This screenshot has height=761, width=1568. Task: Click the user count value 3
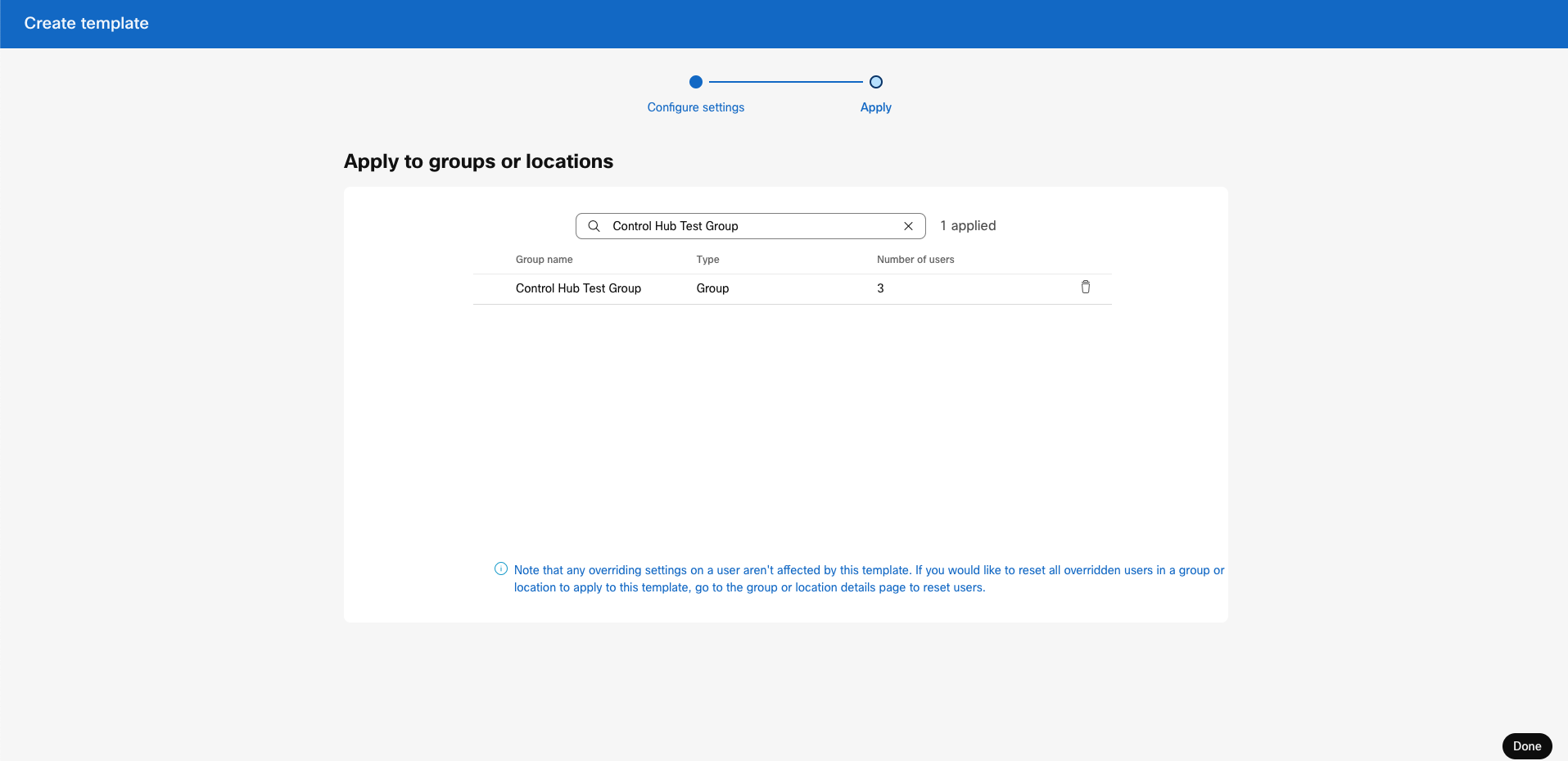[880, 288]
